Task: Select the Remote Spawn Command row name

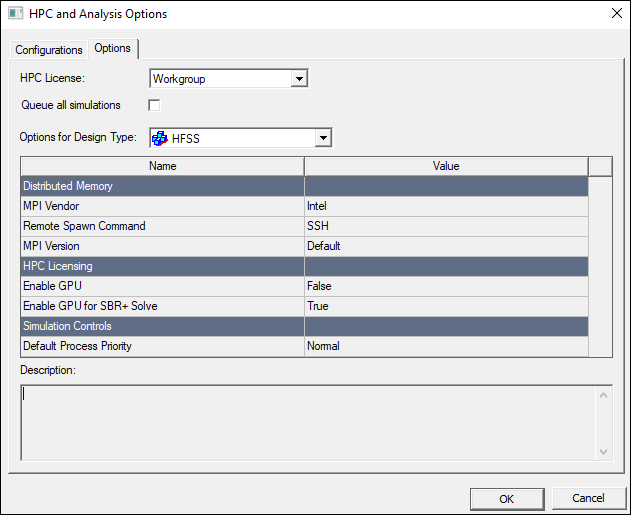Action: 163,226
